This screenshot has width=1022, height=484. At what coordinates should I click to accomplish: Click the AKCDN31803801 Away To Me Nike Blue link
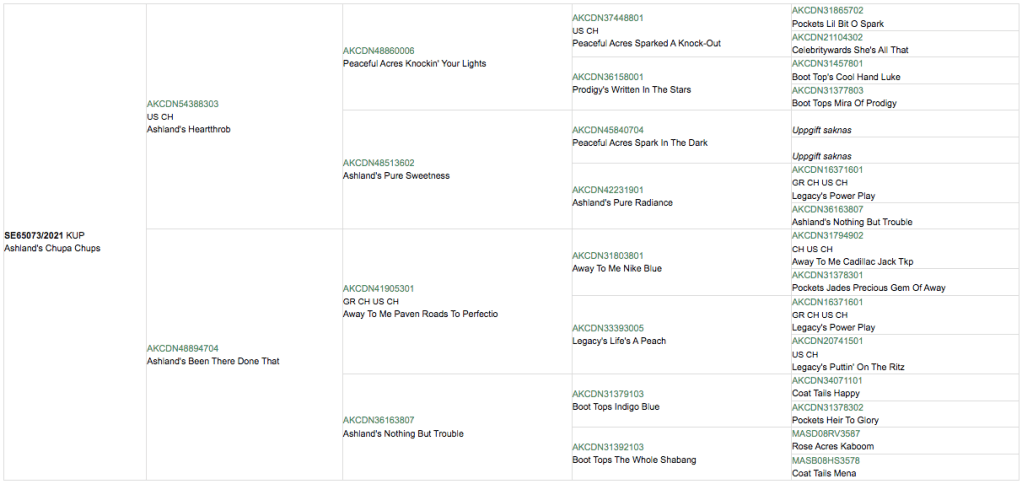point(607,256)
